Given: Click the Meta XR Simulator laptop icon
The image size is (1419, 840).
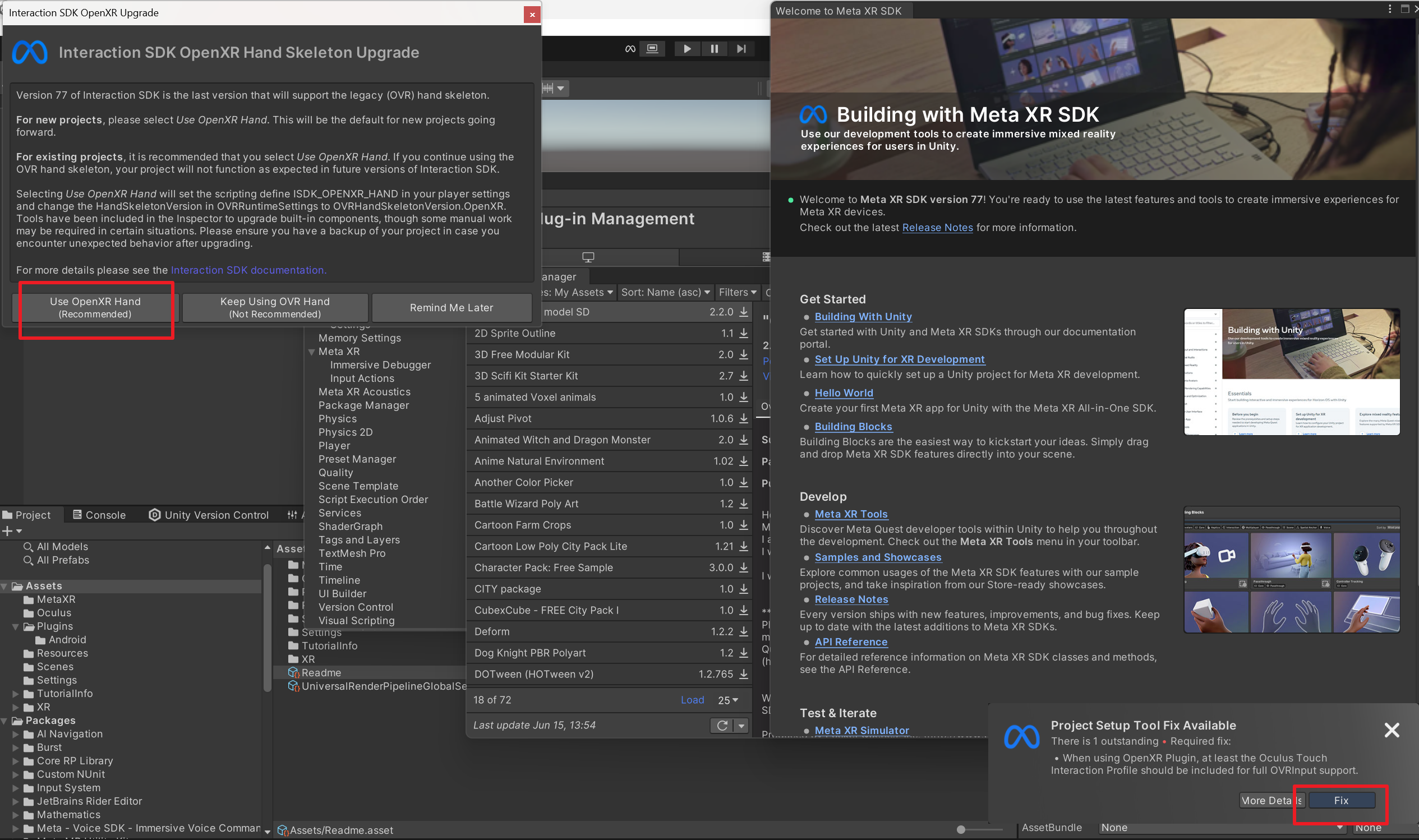Looking at the screenshot, I should coord(652,49).
